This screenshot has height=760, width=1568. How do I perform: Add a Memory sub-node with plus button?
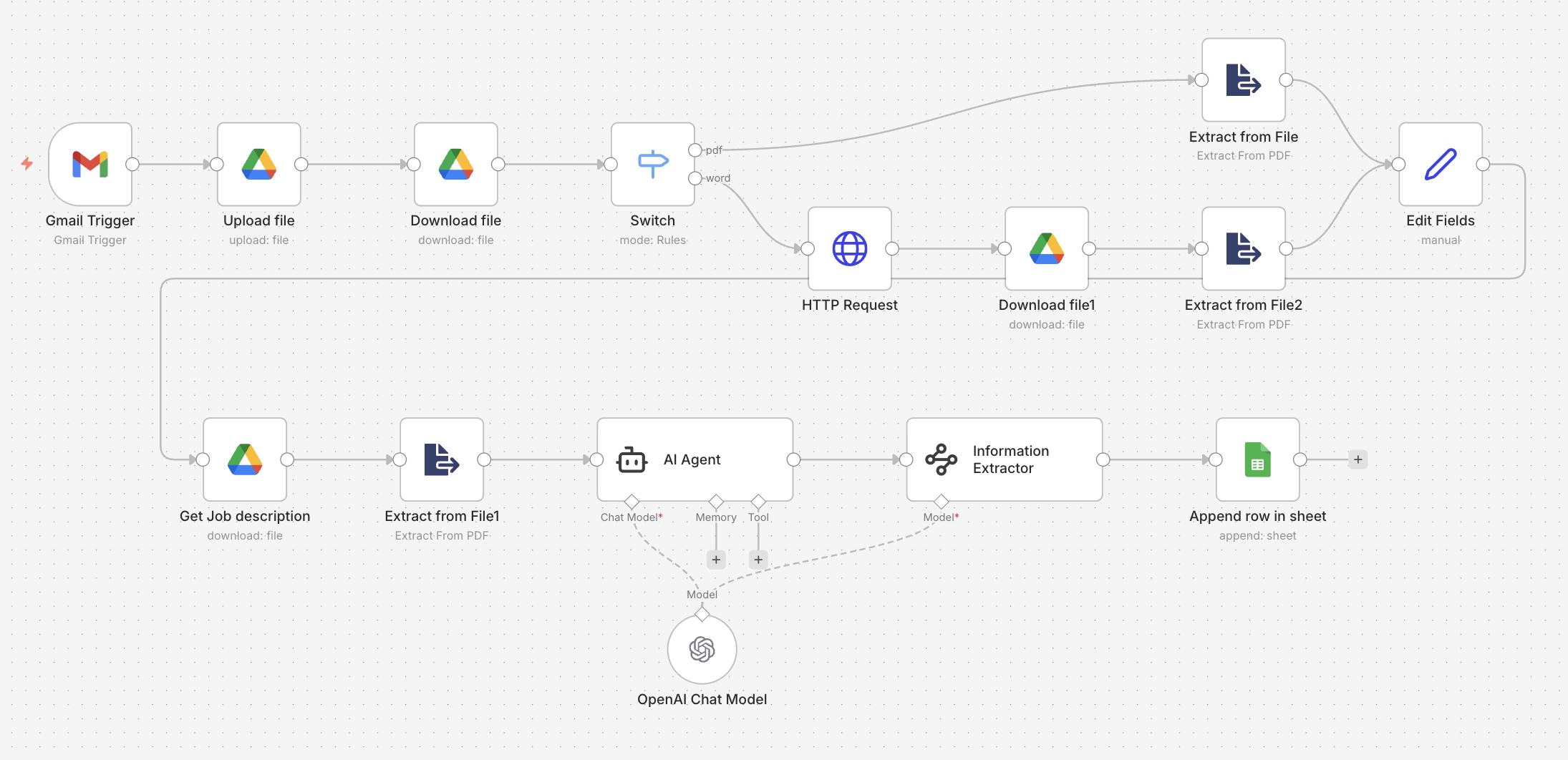tap(716, 560)
